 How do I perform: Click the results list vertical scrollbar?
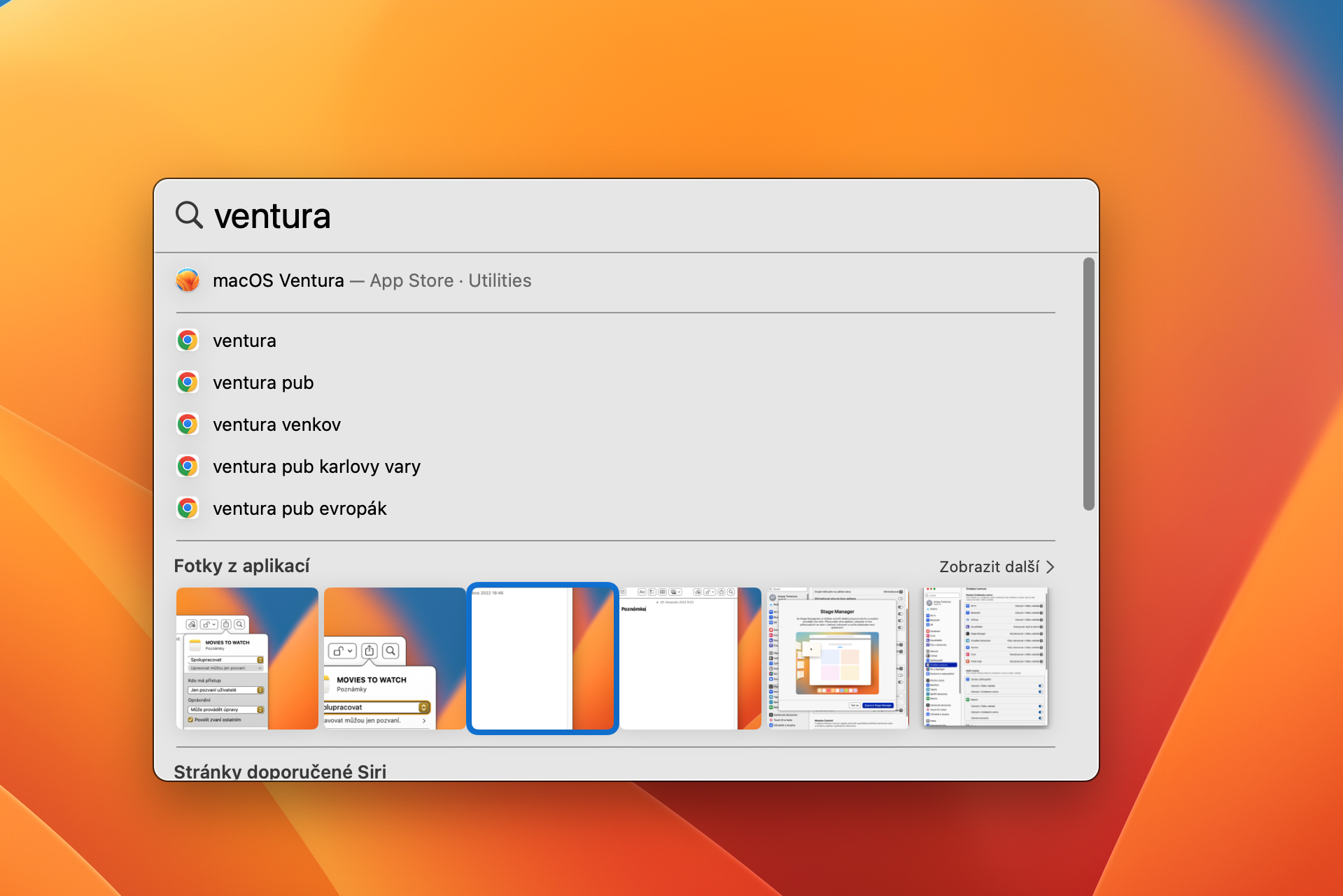point(1088,384)
